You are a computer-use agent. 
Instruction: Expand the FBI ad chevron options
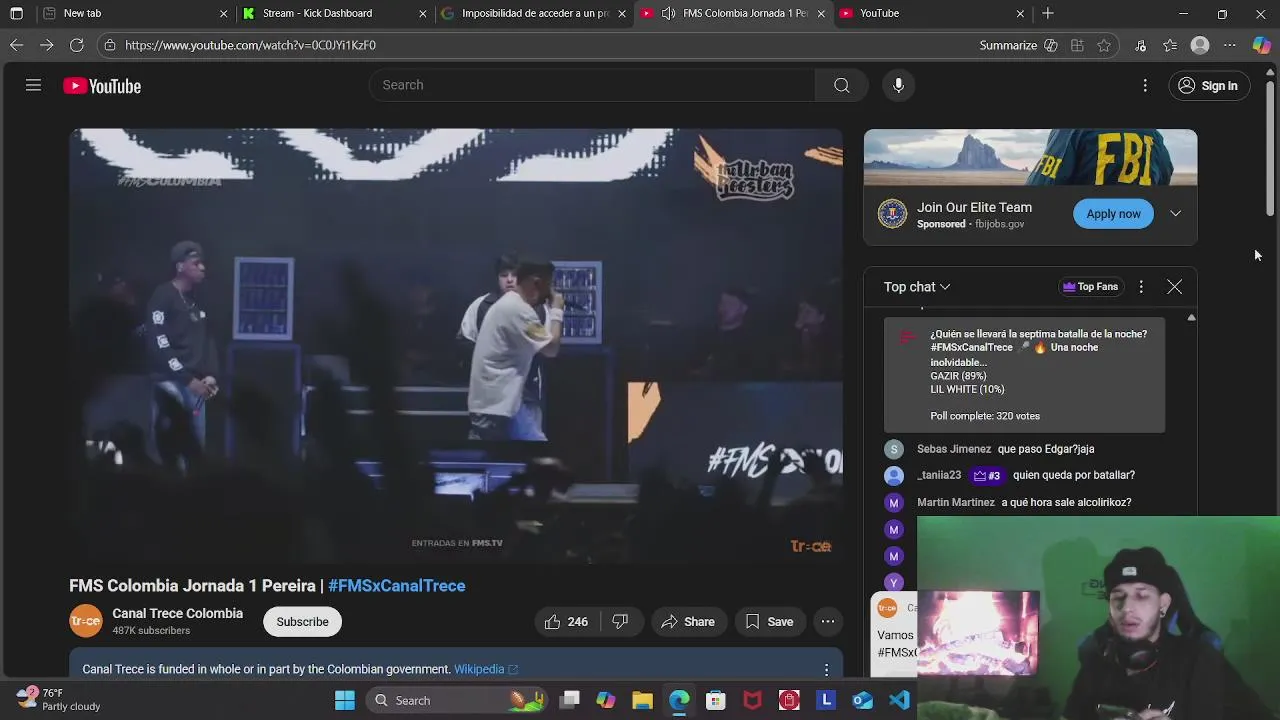pyautogui.click(x=1176, y=214)
